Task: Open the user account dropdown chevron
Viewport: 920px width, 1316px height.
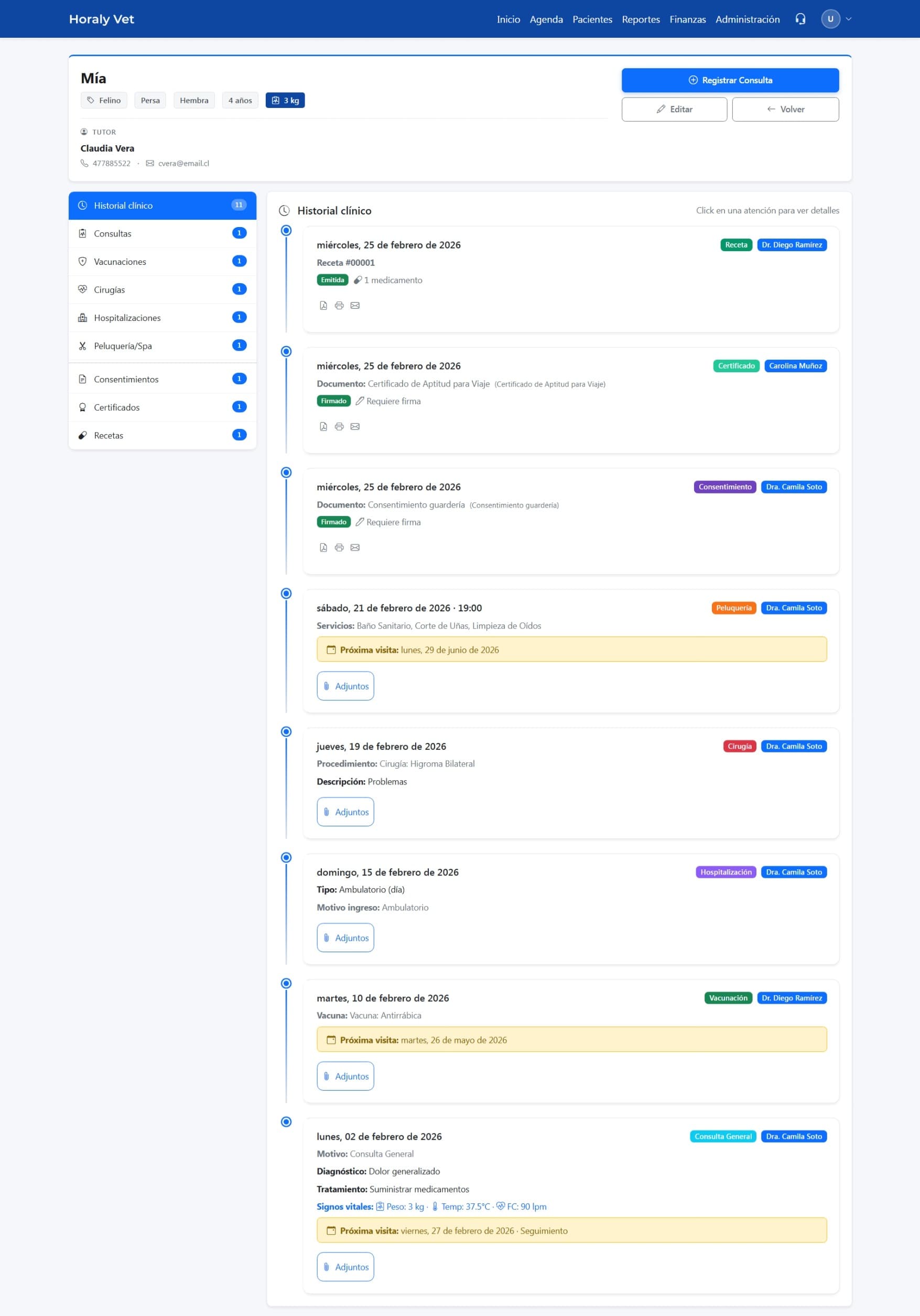Action: [848, 18]
